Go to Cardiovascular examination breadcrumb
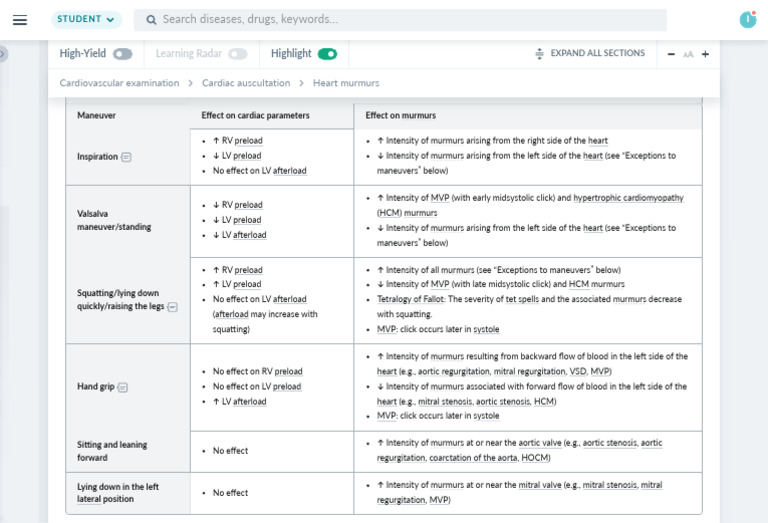This screenshot has width=768, height=523. click(x=119, y=83)
